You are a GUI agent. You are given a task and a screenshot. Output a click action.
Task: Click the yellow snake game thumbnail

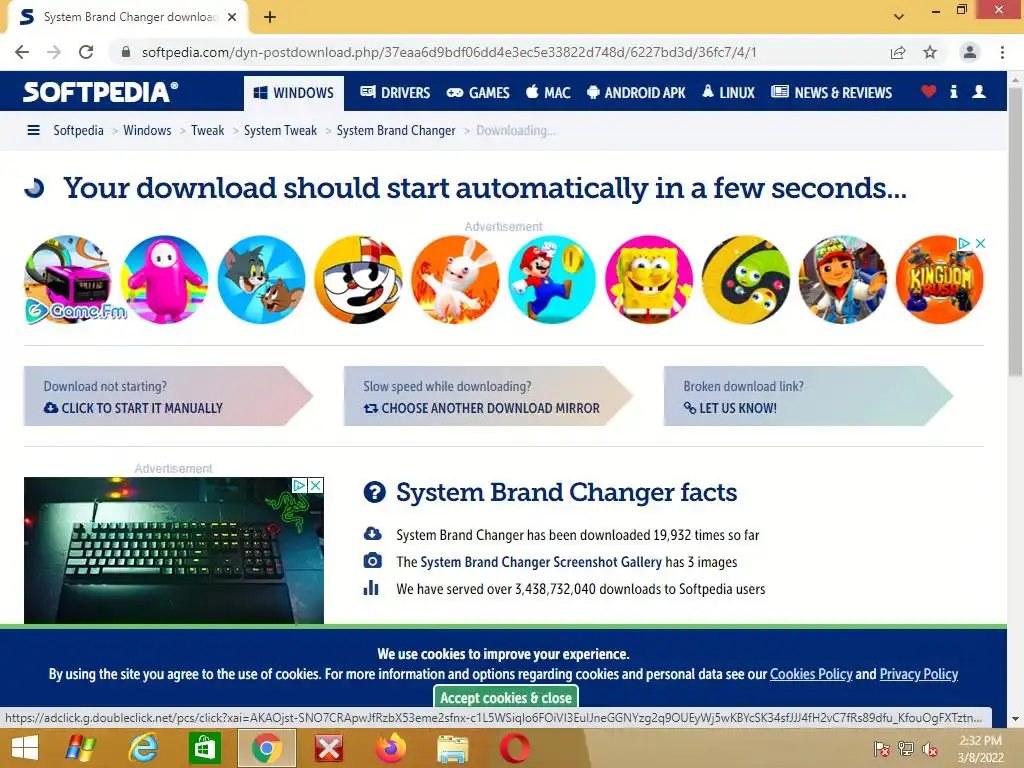point(746,280)
